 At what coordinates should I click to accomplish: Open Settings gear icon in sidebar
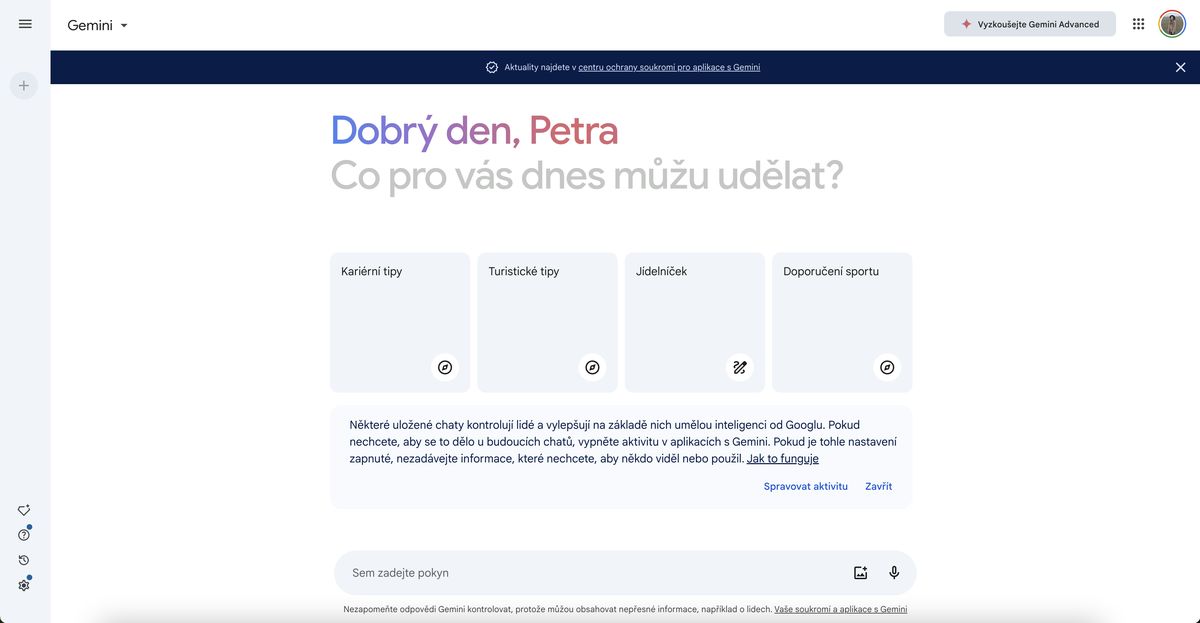24,585
